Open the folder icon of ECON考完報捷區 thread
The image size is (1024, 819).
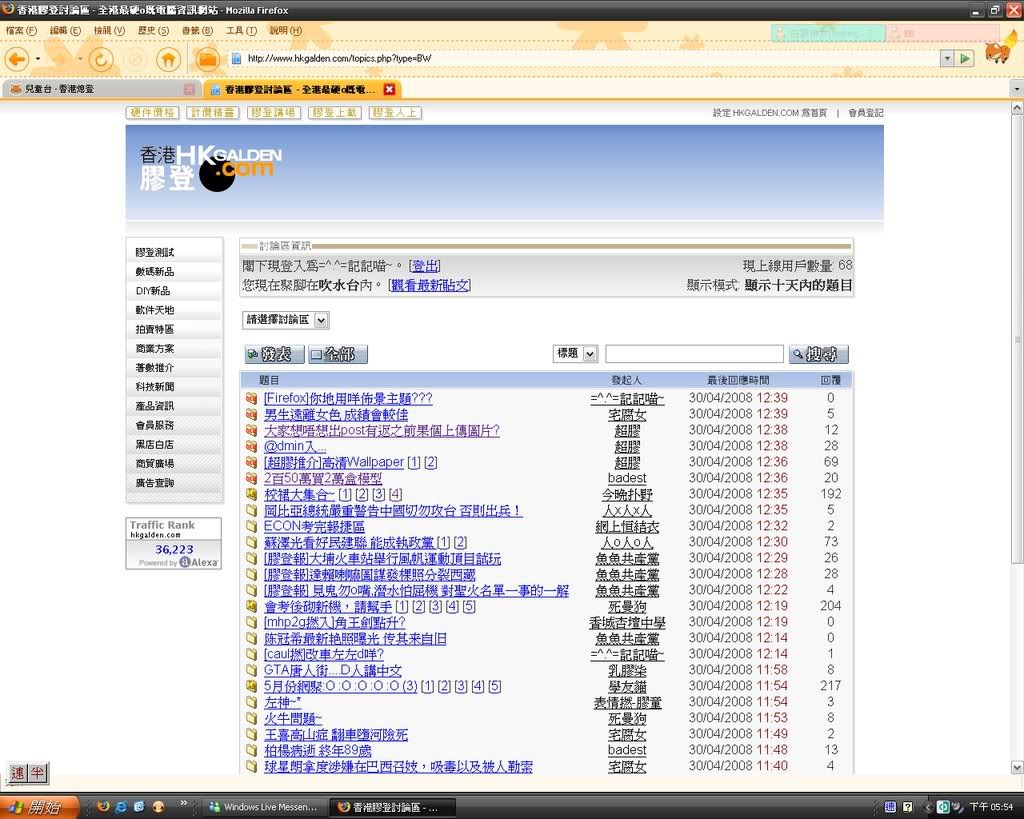[252, 526]
